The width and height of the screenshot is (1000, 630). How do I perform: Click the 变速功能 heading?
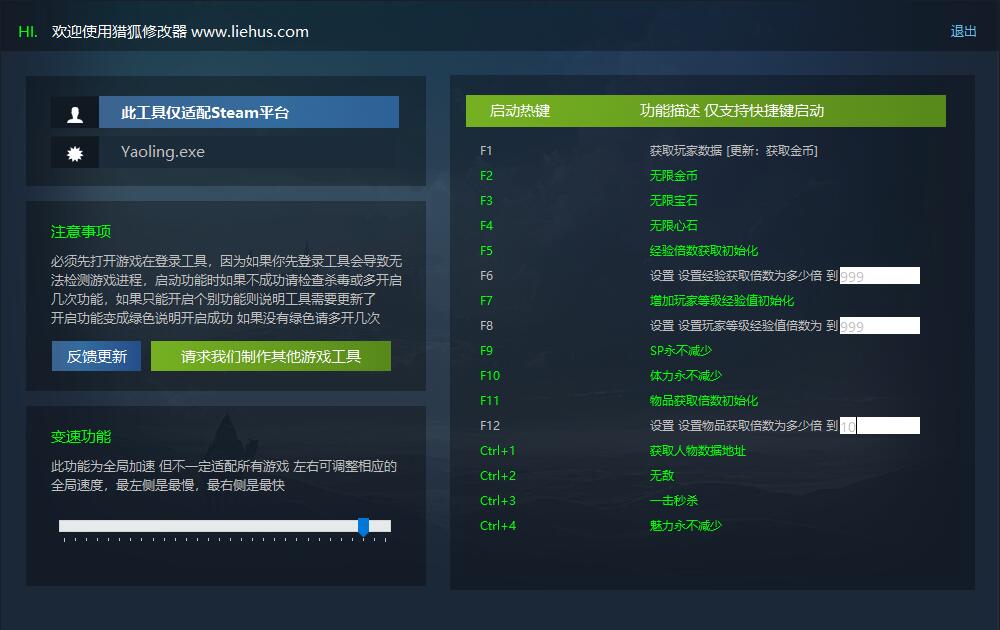click(x=81, y=437)
